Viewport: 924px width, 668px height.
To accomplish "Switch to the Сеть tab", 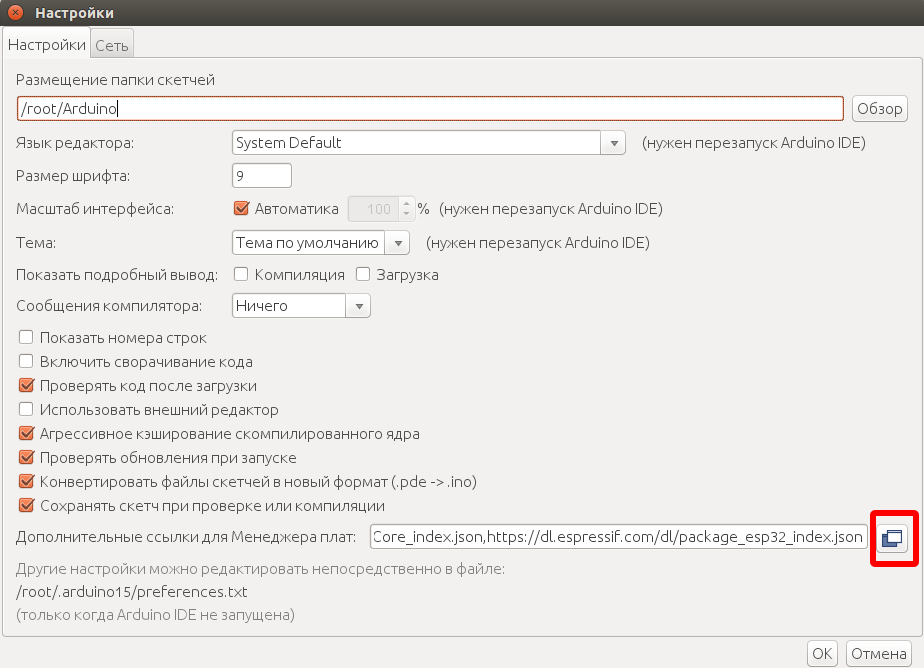I will point(112,45).
